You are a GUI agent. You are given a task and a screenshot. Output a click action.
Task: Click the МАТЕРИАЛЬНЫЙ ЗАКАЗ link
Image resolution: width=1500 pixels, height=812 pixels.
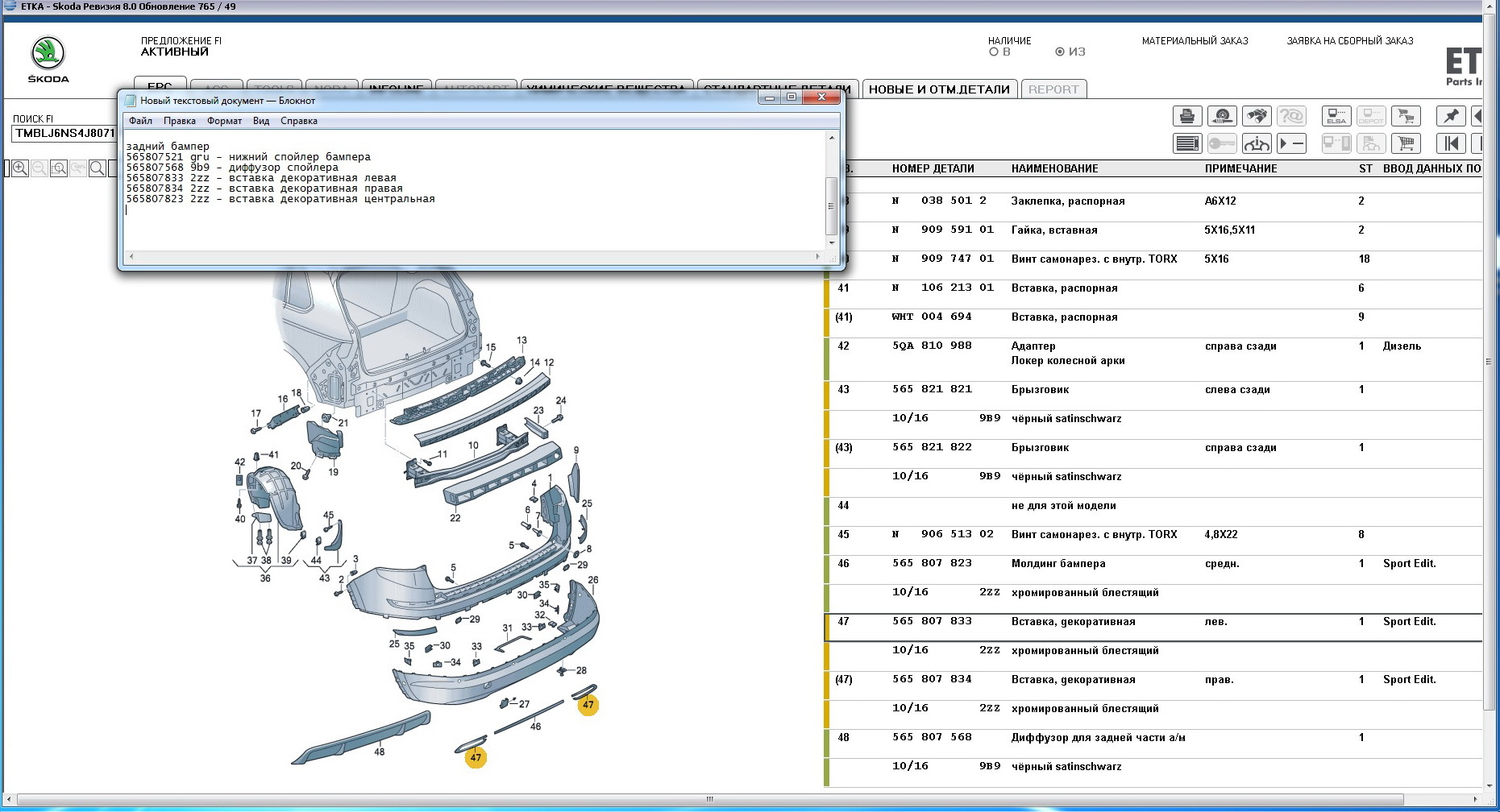point(1195,41)
